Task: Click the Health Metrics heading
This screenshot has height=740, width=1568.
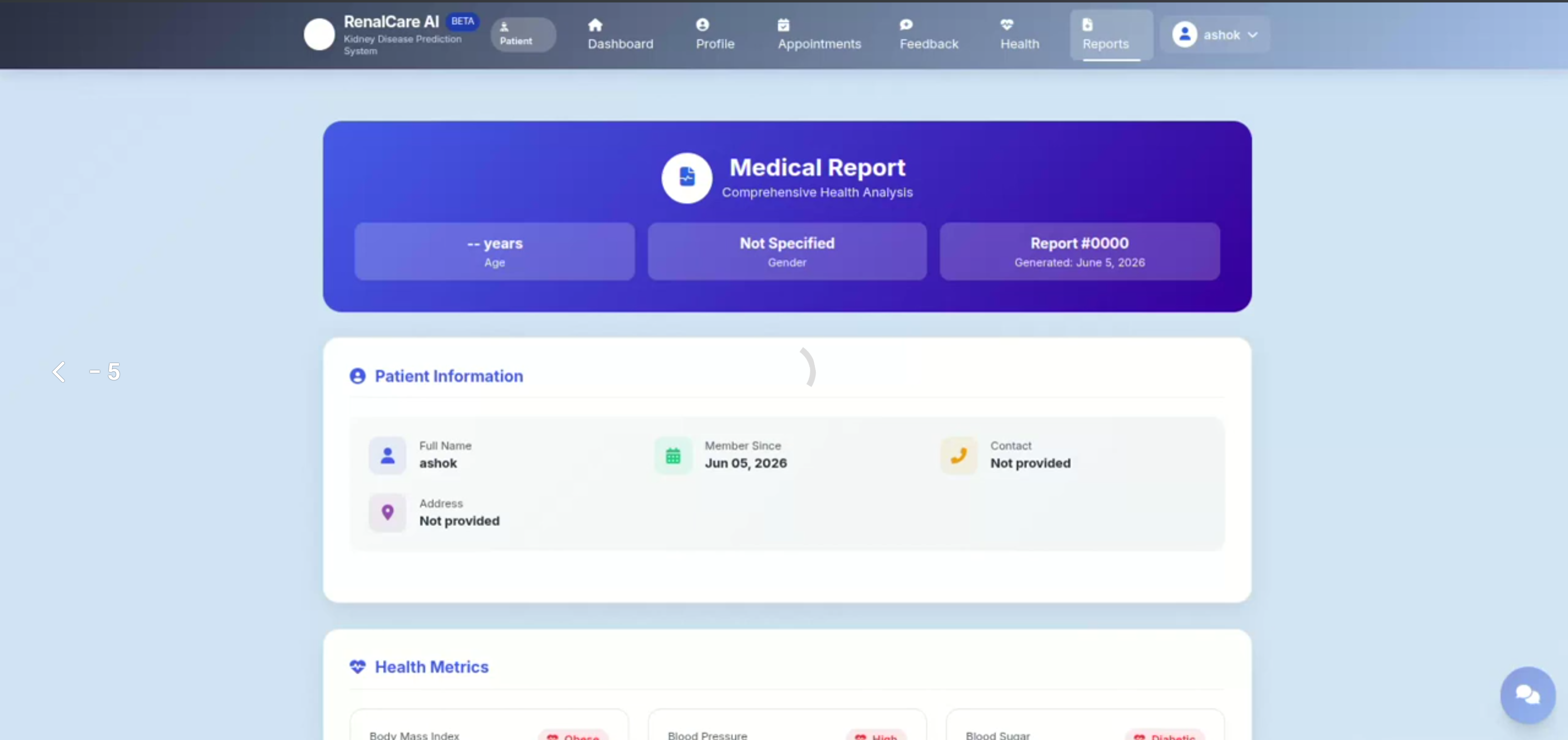Action: coord(432,667)
